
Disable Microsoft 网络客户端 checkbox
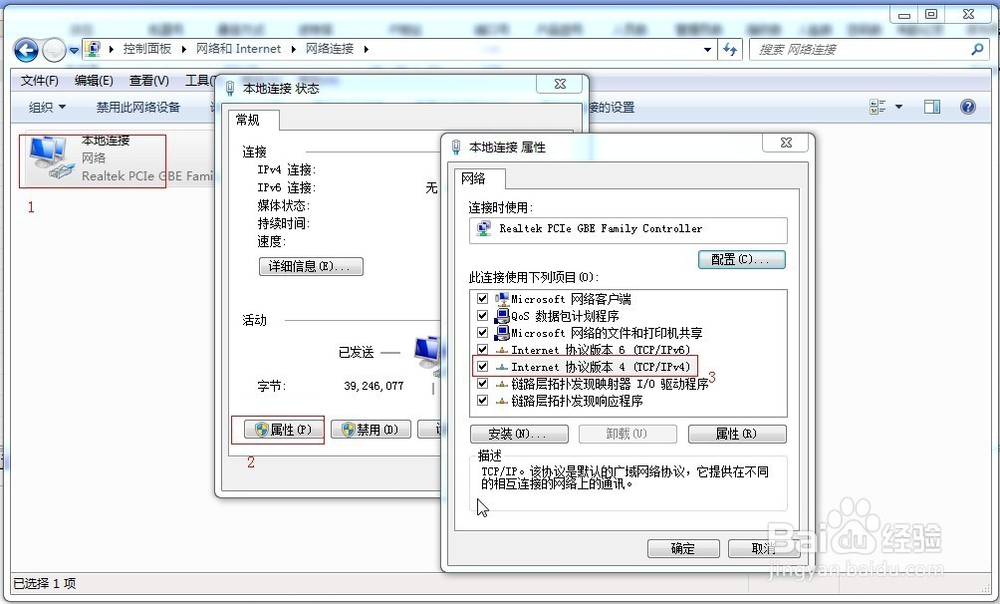pos(482,299)
